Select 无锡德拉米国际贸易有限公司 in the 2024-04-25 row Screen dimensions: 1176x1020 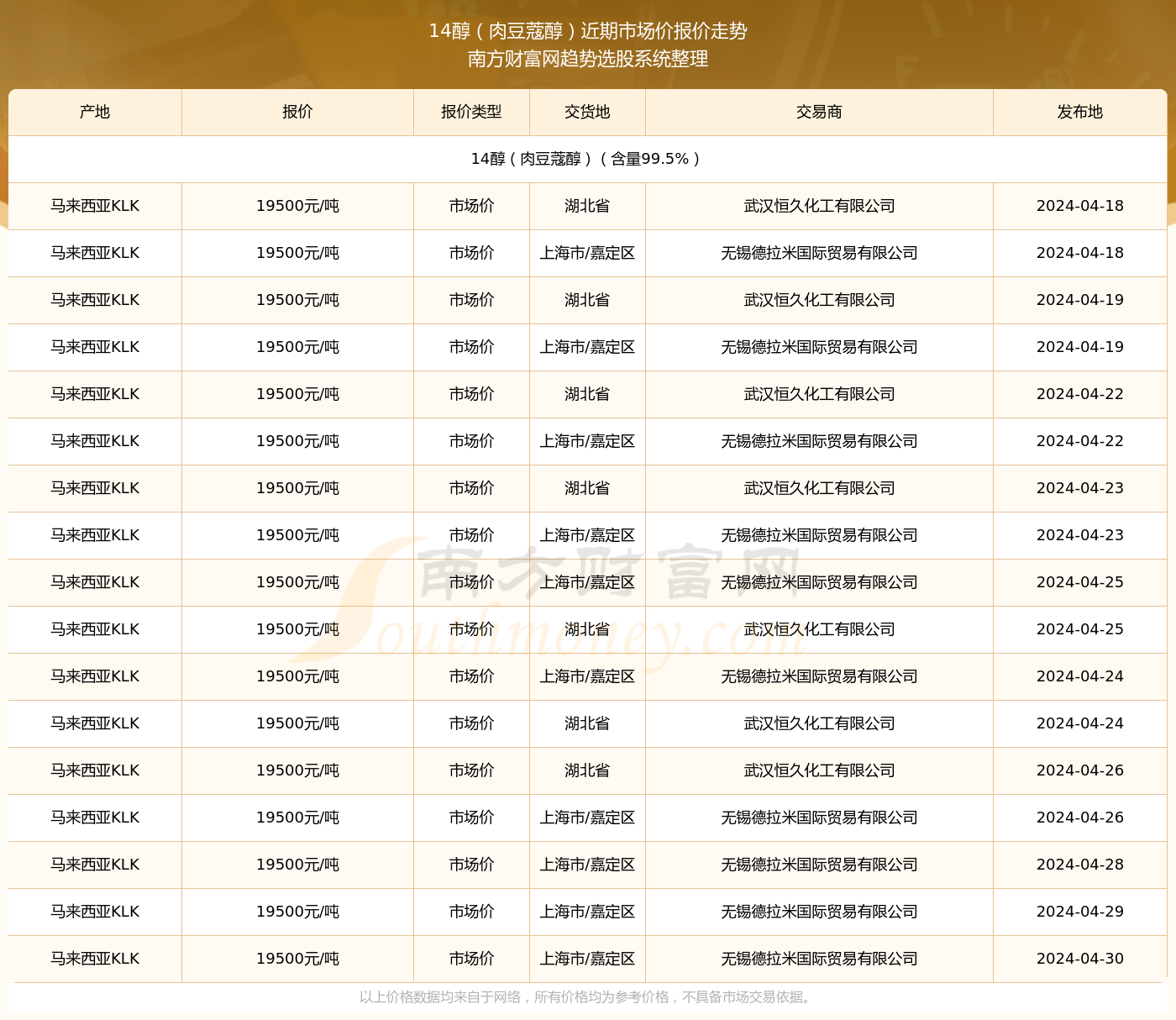pos(819,582)
